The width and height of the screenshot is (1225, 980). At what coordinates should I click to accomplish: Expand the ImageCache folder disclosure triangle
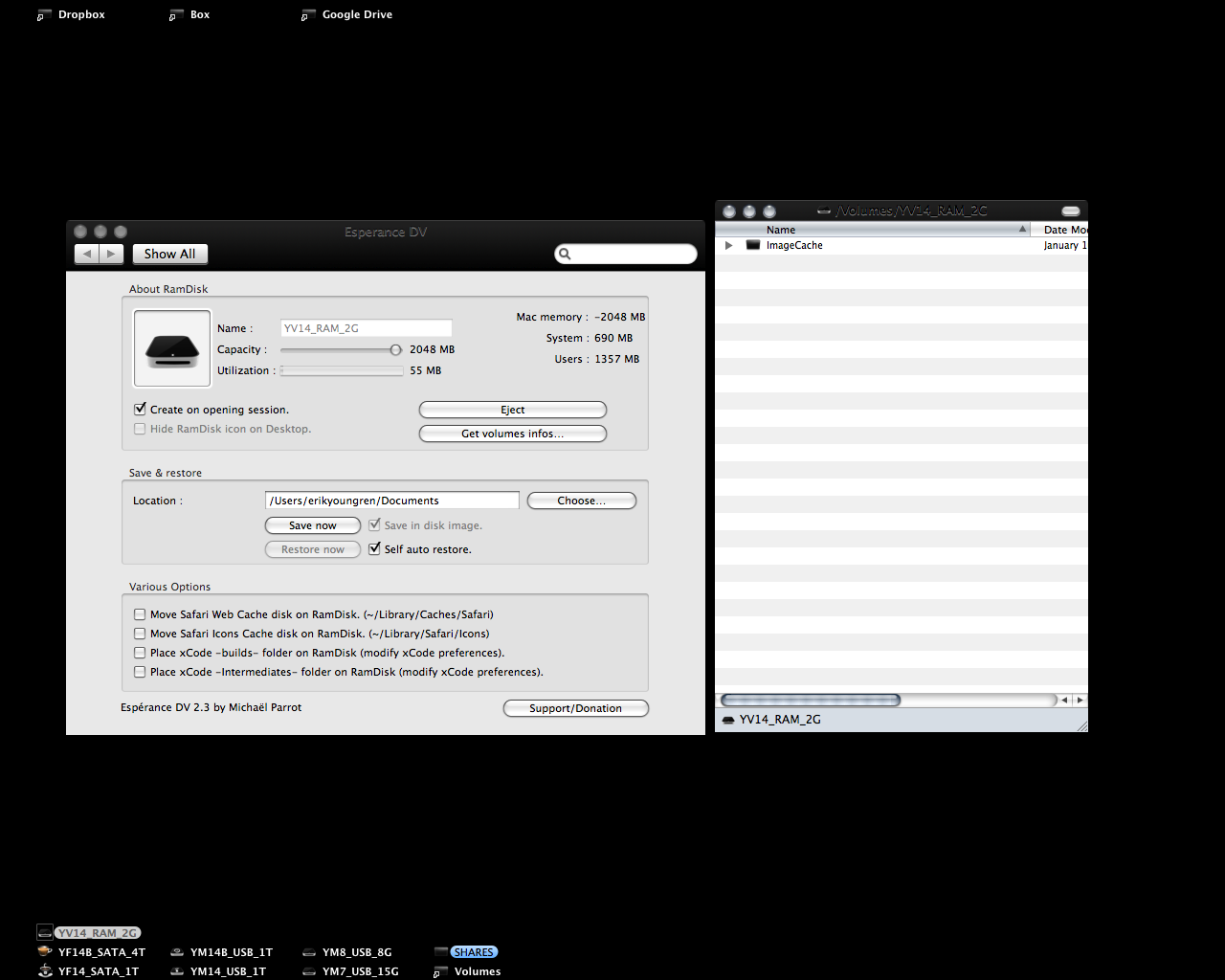(x=729, y=245)
